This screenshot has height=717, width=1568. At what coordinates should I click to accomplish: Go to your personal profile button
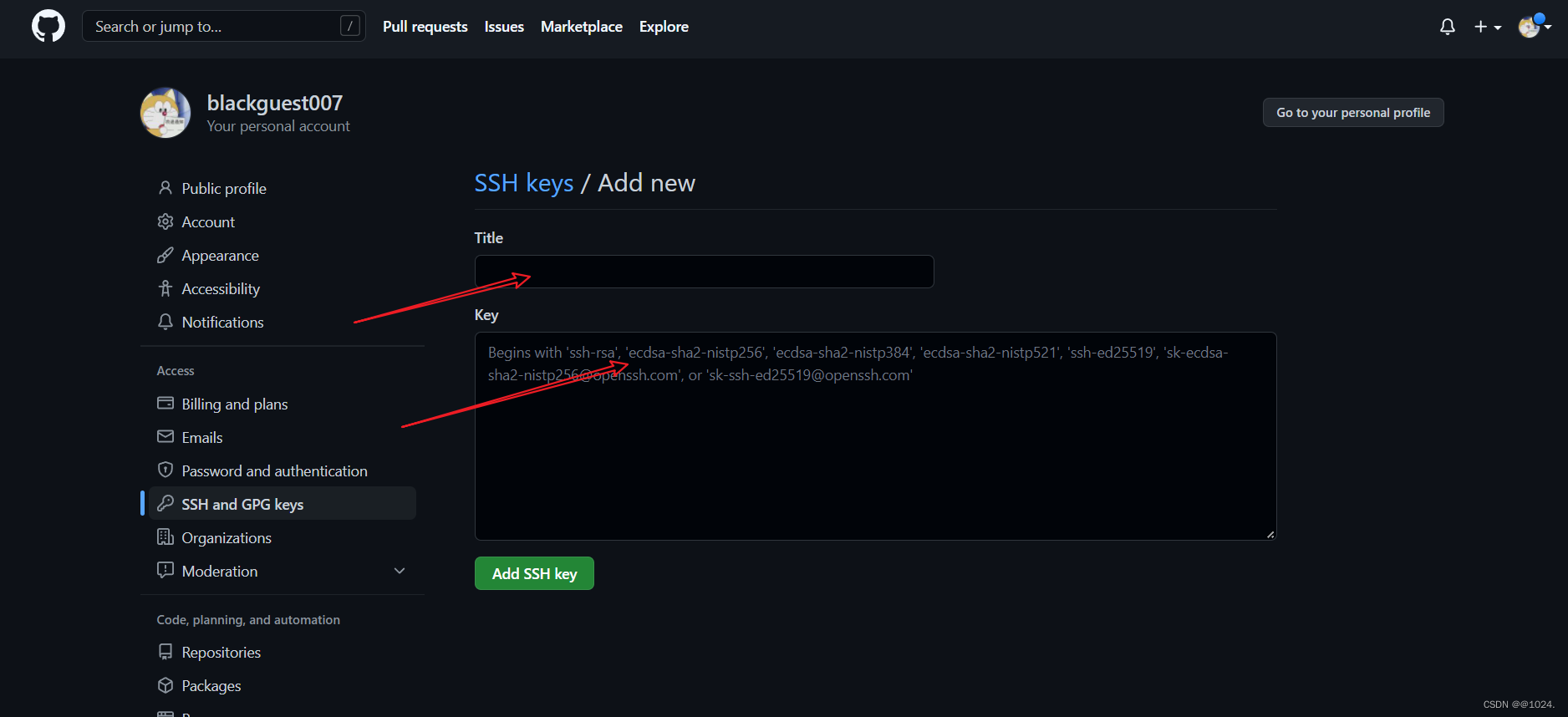pos(1353,113)
